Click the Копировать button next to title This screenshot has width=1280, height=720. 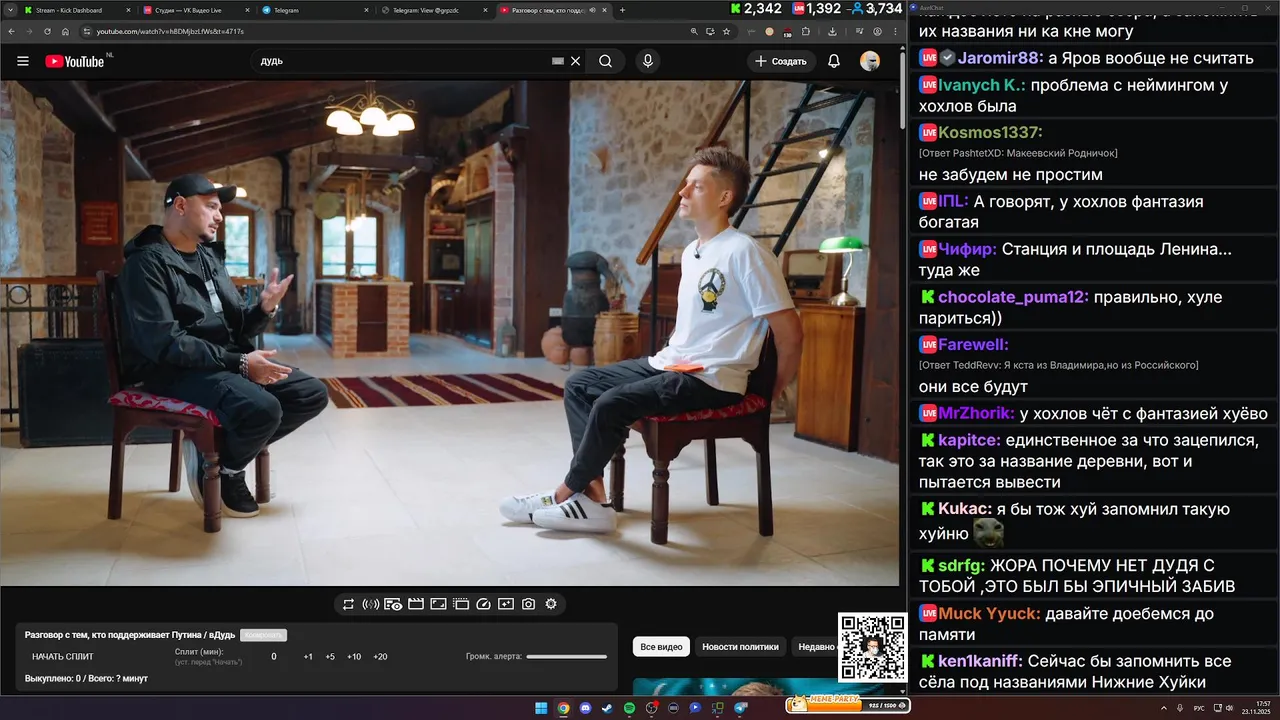coord(264,635)
